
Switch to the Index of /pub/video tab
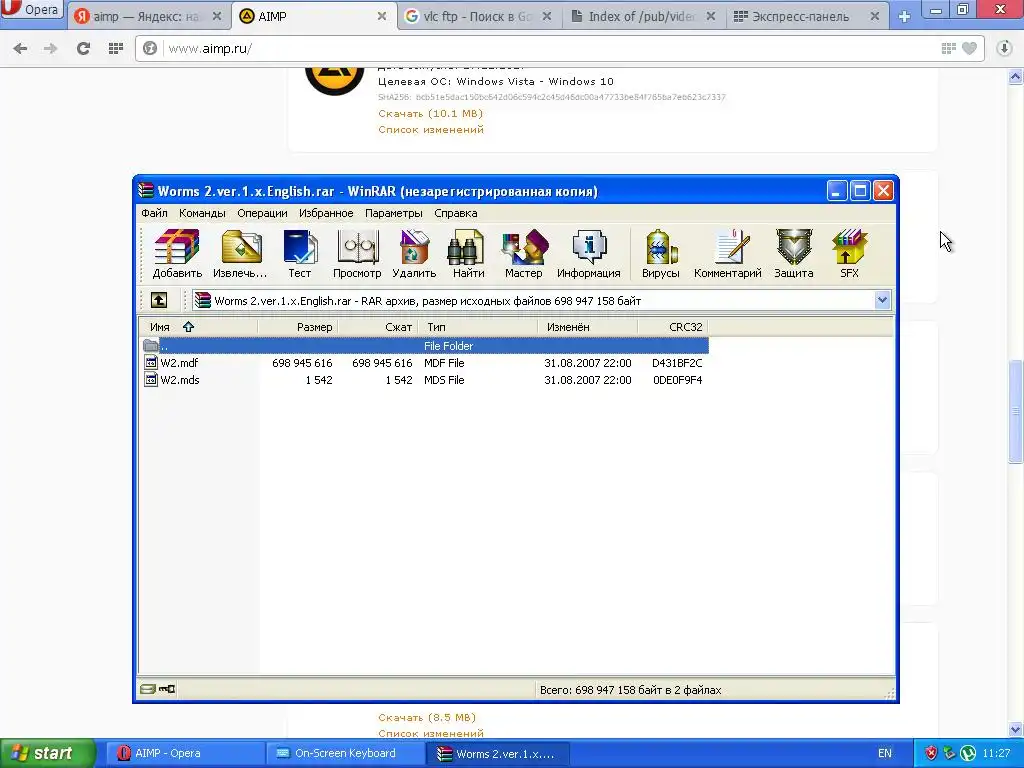click(641, 16)
